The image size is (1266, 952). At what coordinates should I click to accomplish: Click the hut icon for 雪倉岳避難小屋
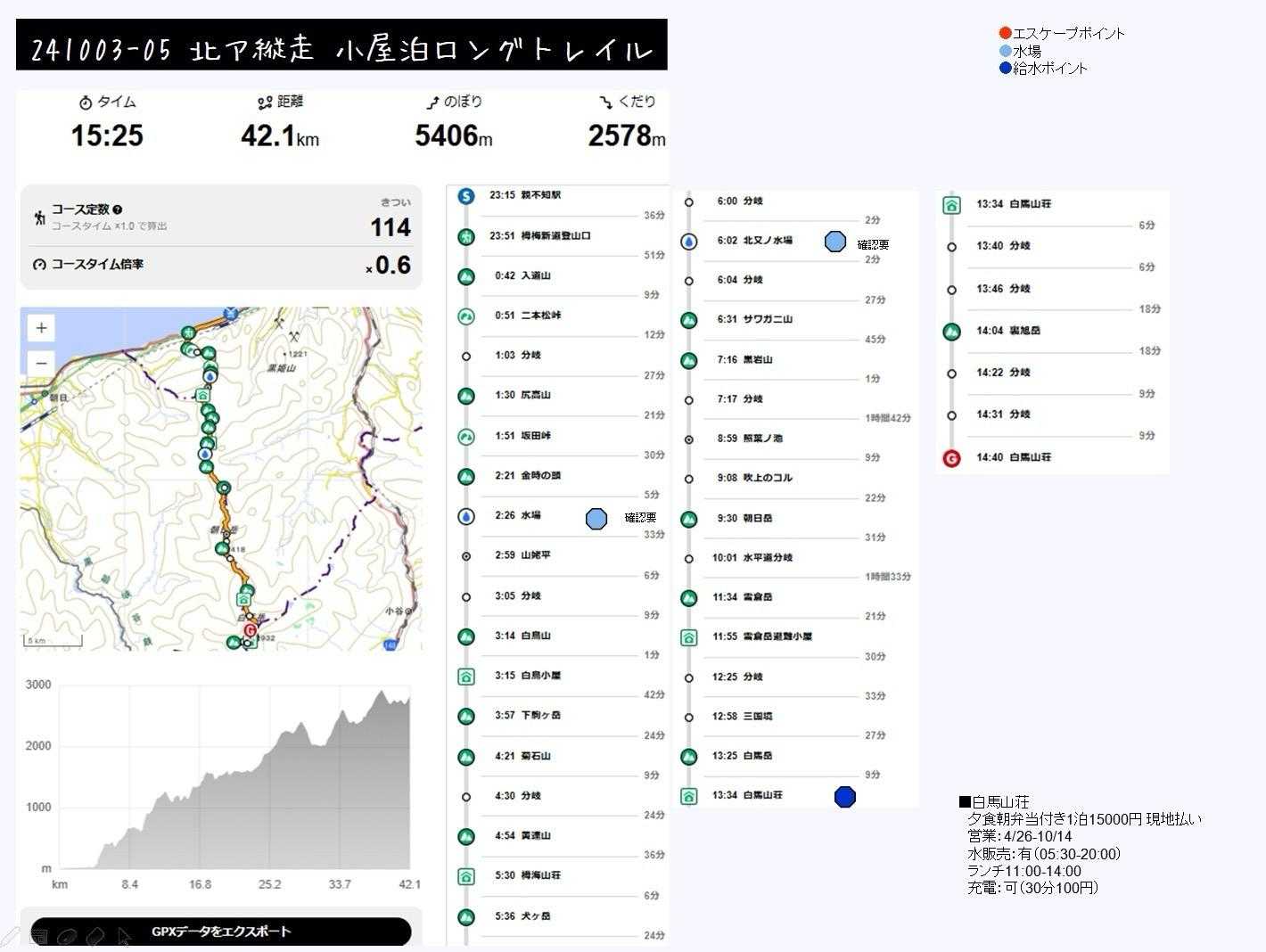688,637
